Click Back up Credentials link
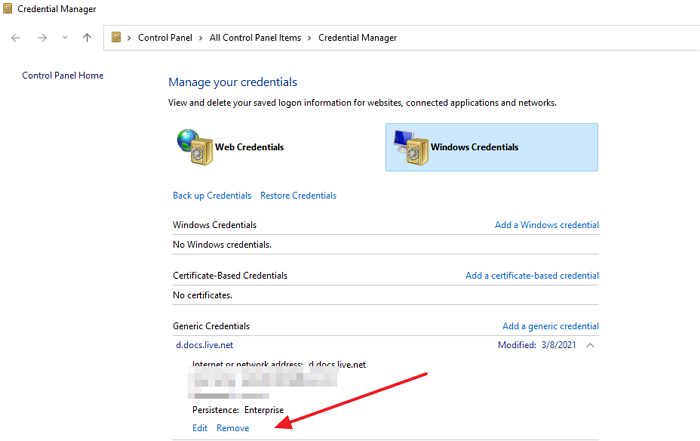This screenshot has width=700, height=441. click(212, 195)
